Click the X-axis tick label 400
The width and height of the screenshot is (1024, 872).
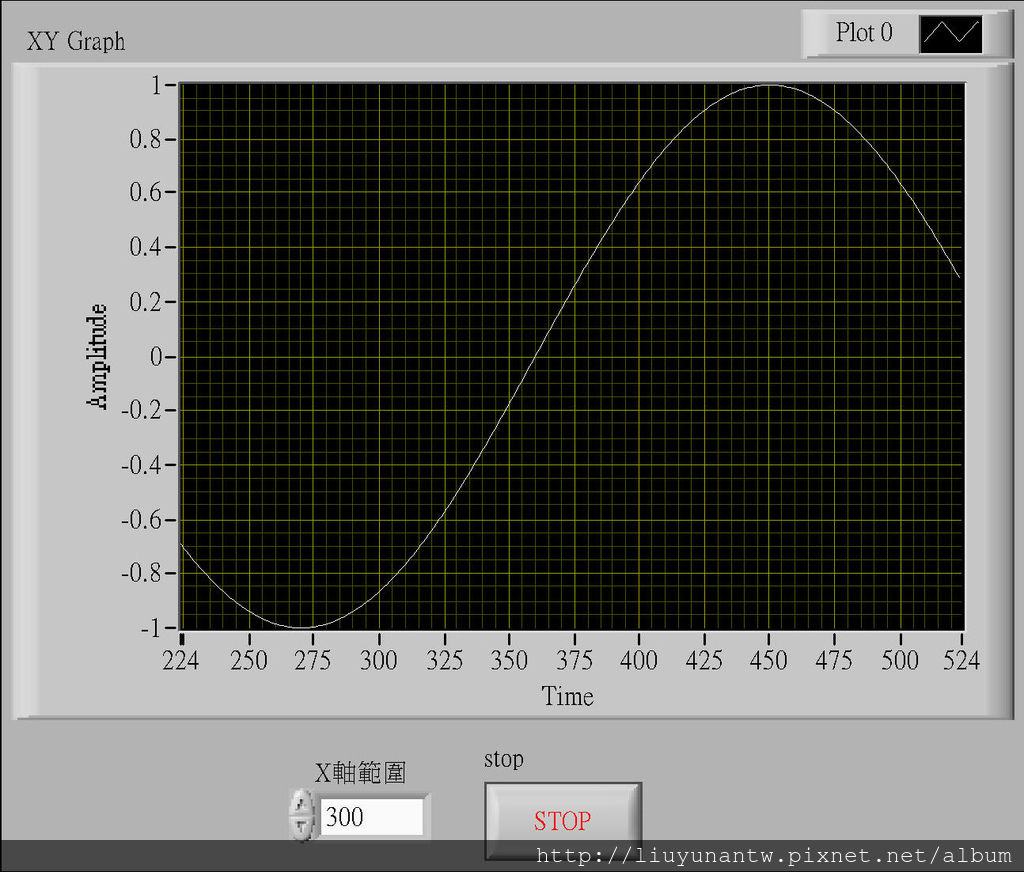click(639, 661)
